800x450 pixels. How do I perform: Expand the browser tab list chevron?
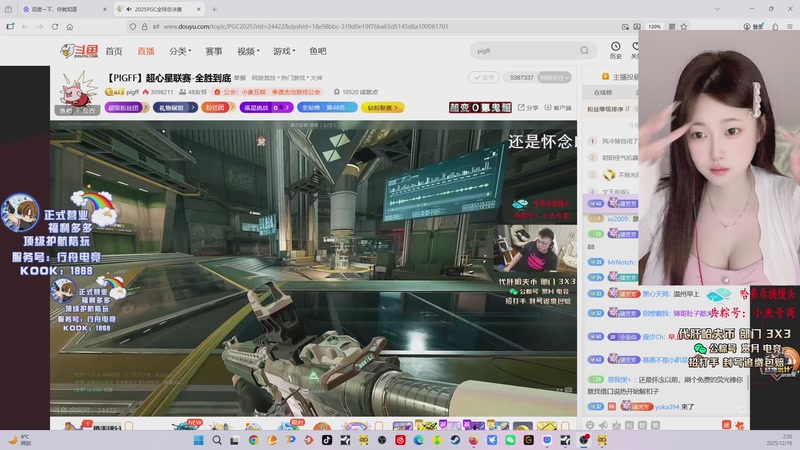[717, 9]
